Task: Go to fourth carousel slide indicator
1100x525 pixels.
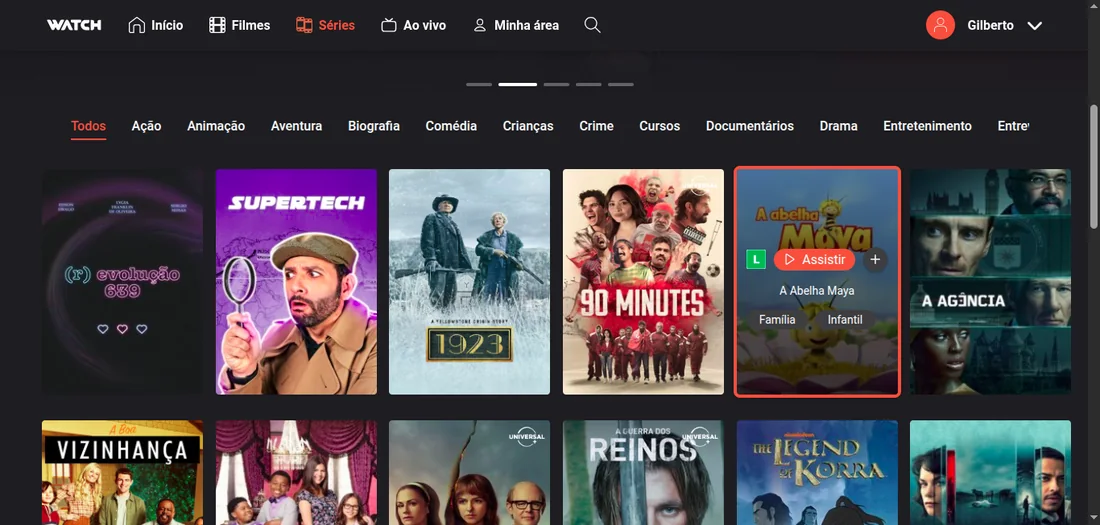Action: tap(589, 84)
